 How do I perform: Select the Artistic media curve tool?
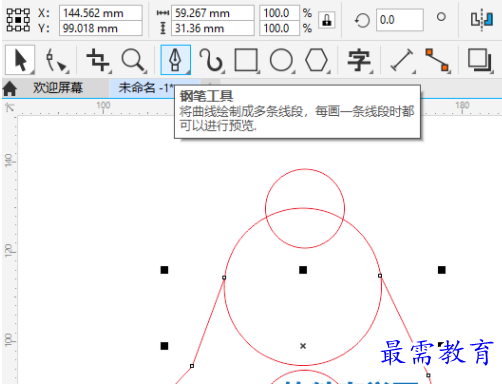[x=211, y=60]
